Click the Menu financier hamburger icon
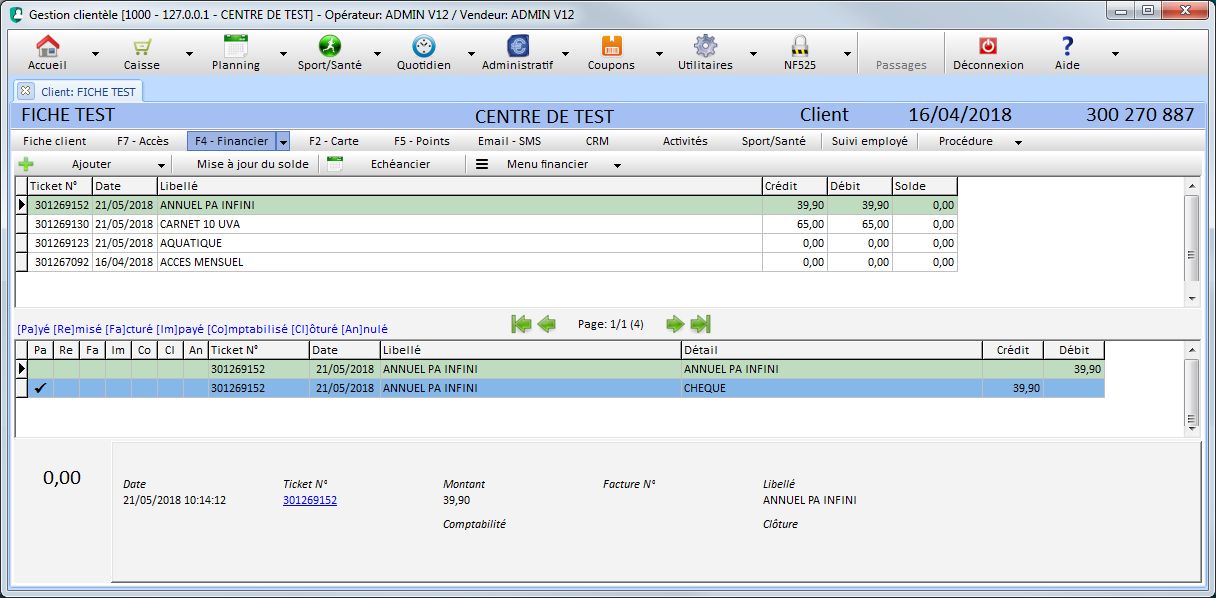Image resolution: width=1216 pixels, height=598 pixels. pyautogui.click(x=482, y=164)
